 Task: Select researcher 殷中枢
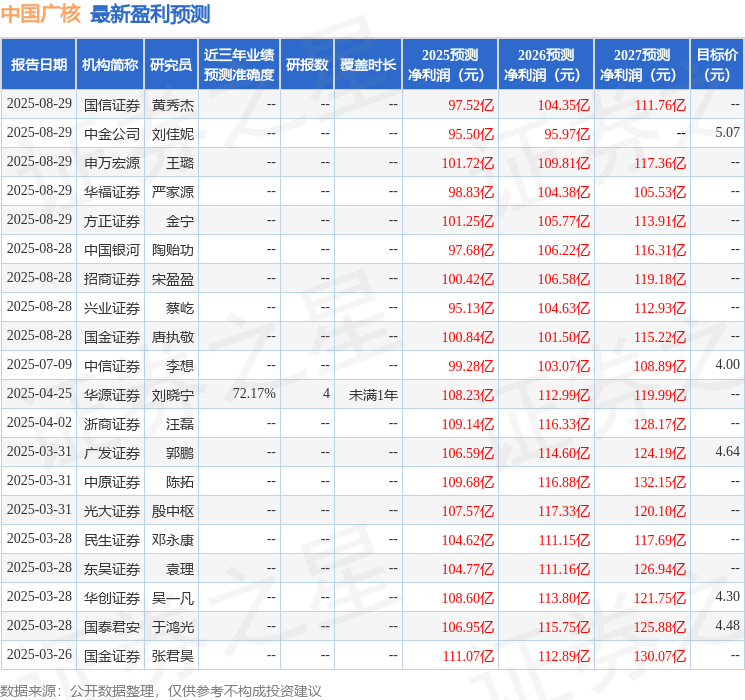pyautogui.click(x=172, y=510)
